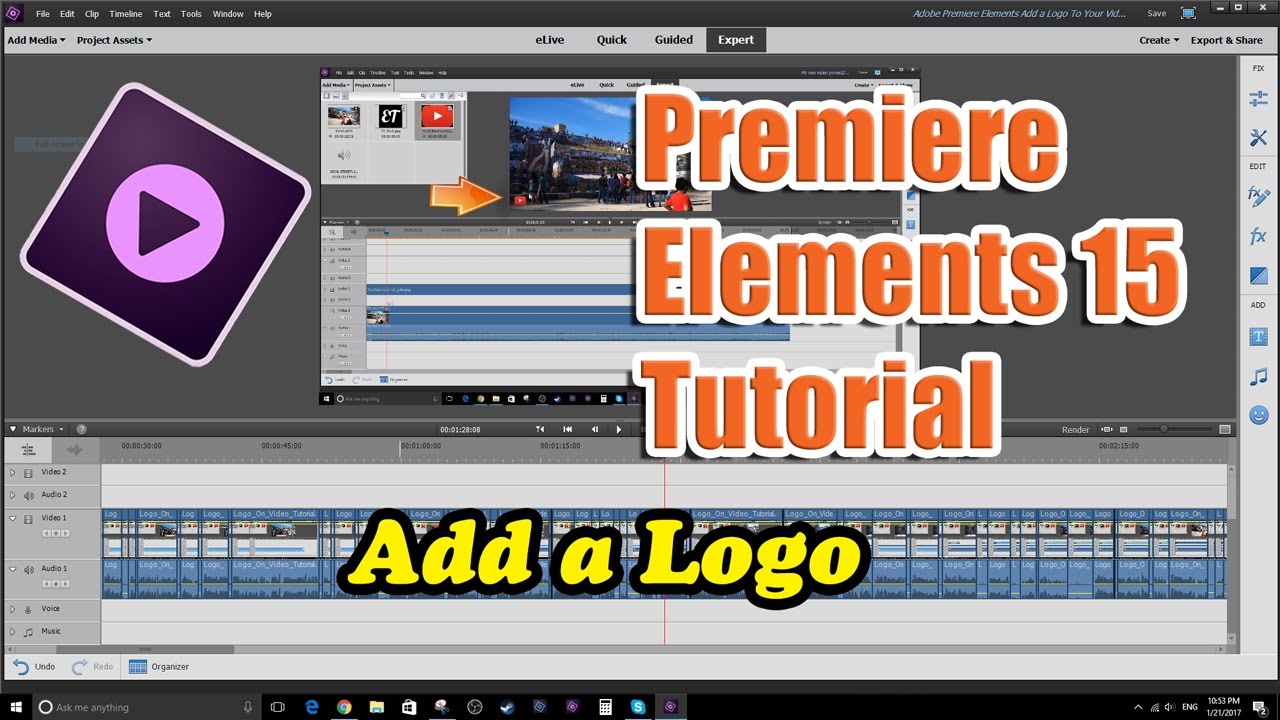Click the full-screen monitor icon beside Save
The height and width of the screenshot is (720, 1280).
(x=1188, y=13)
